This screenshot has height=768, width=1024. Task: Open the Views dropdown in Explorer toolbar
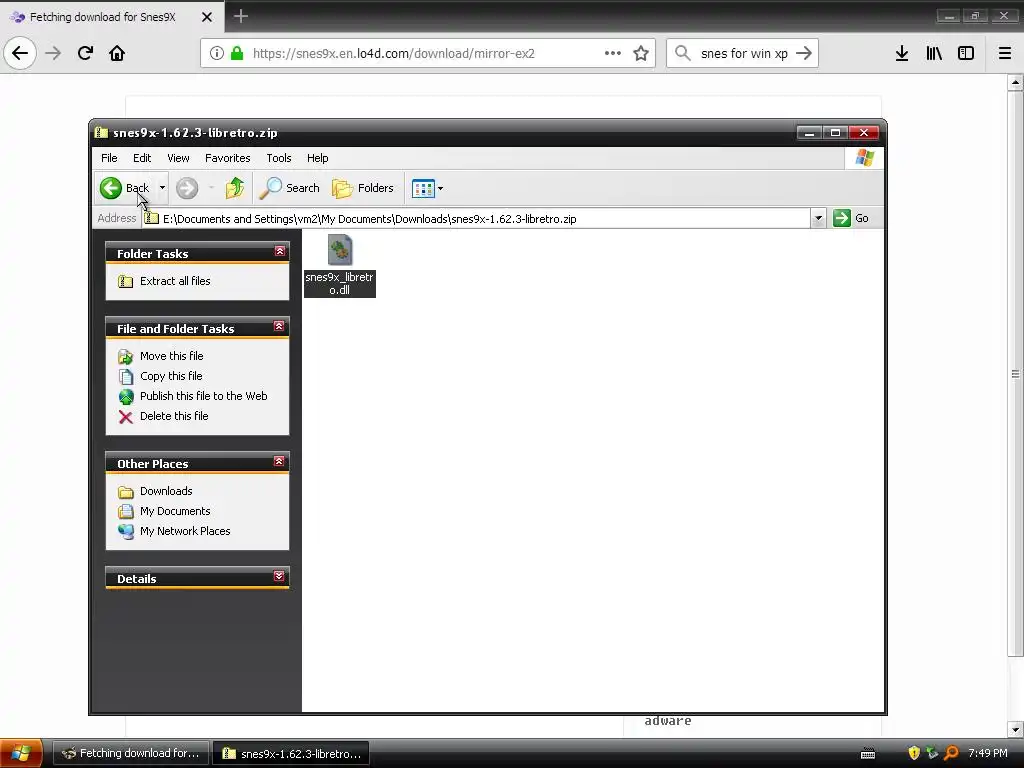428,188
